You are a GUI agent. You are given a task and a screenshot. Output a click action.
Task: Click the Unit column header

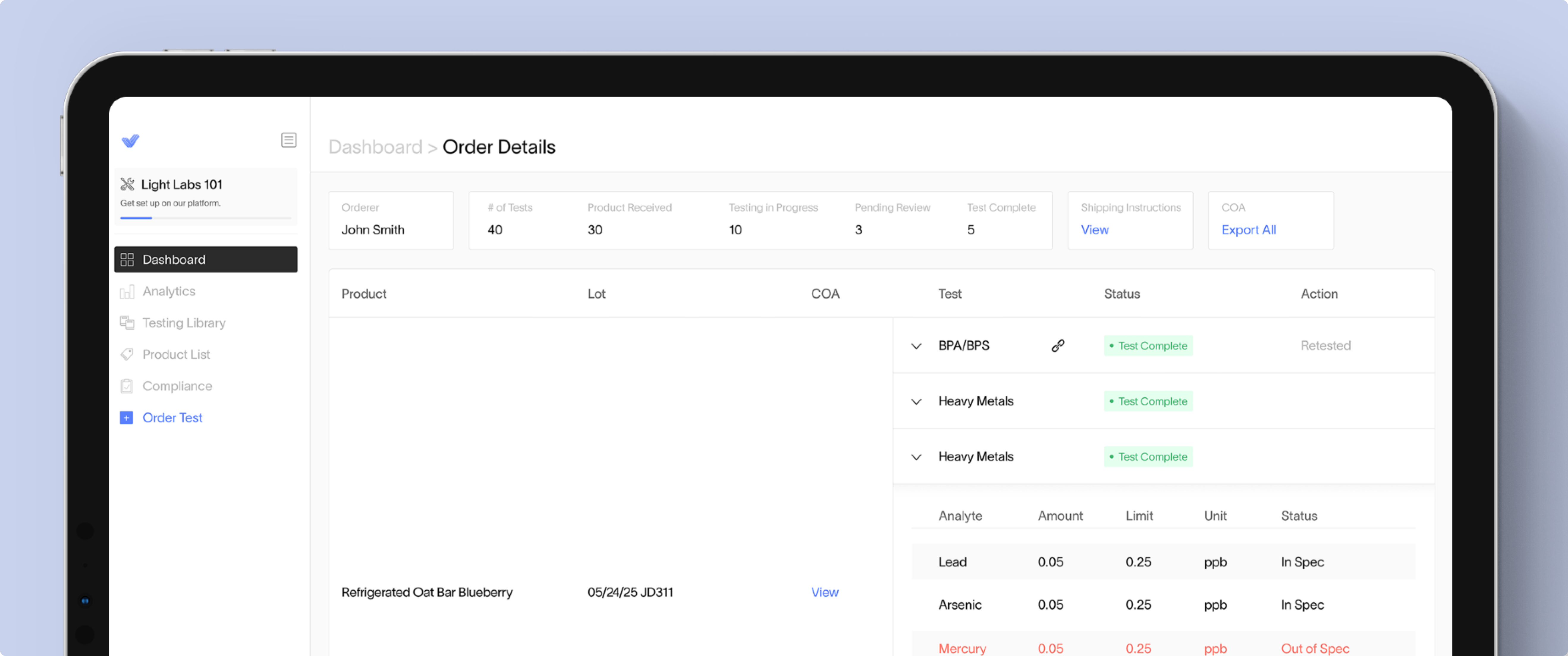click(1215, 516)
